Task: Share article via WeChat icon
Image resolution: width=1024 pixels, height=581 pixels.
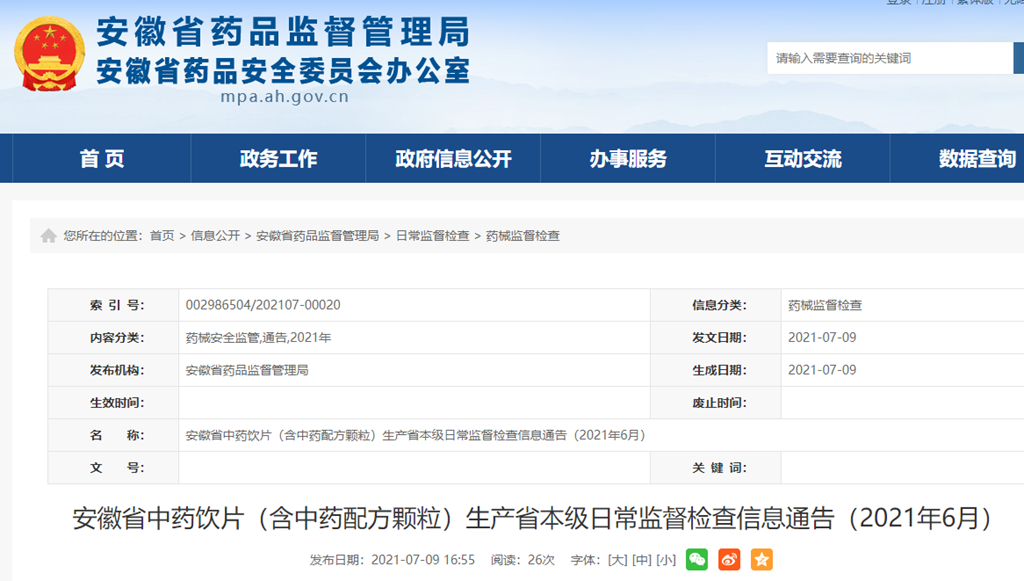Action: (x=697, y=560)
